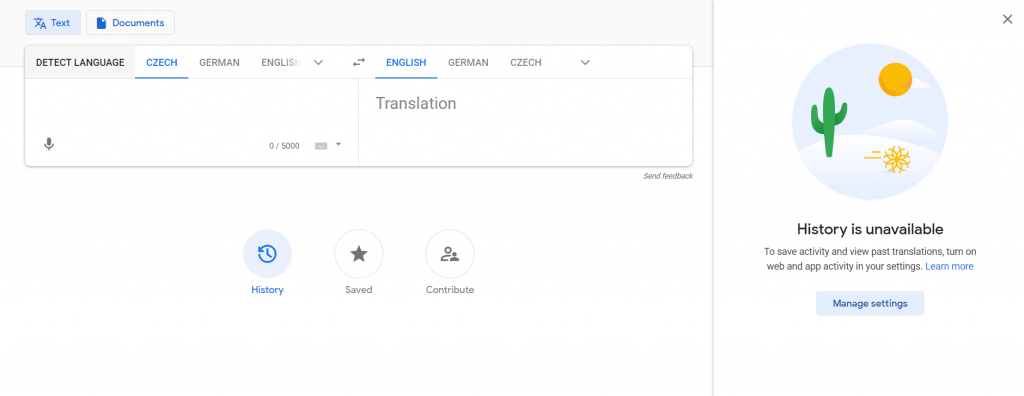This screenshot has height=396, width=1024.
Task: Switch to Documents translation mode
Action: click(130, 23)
